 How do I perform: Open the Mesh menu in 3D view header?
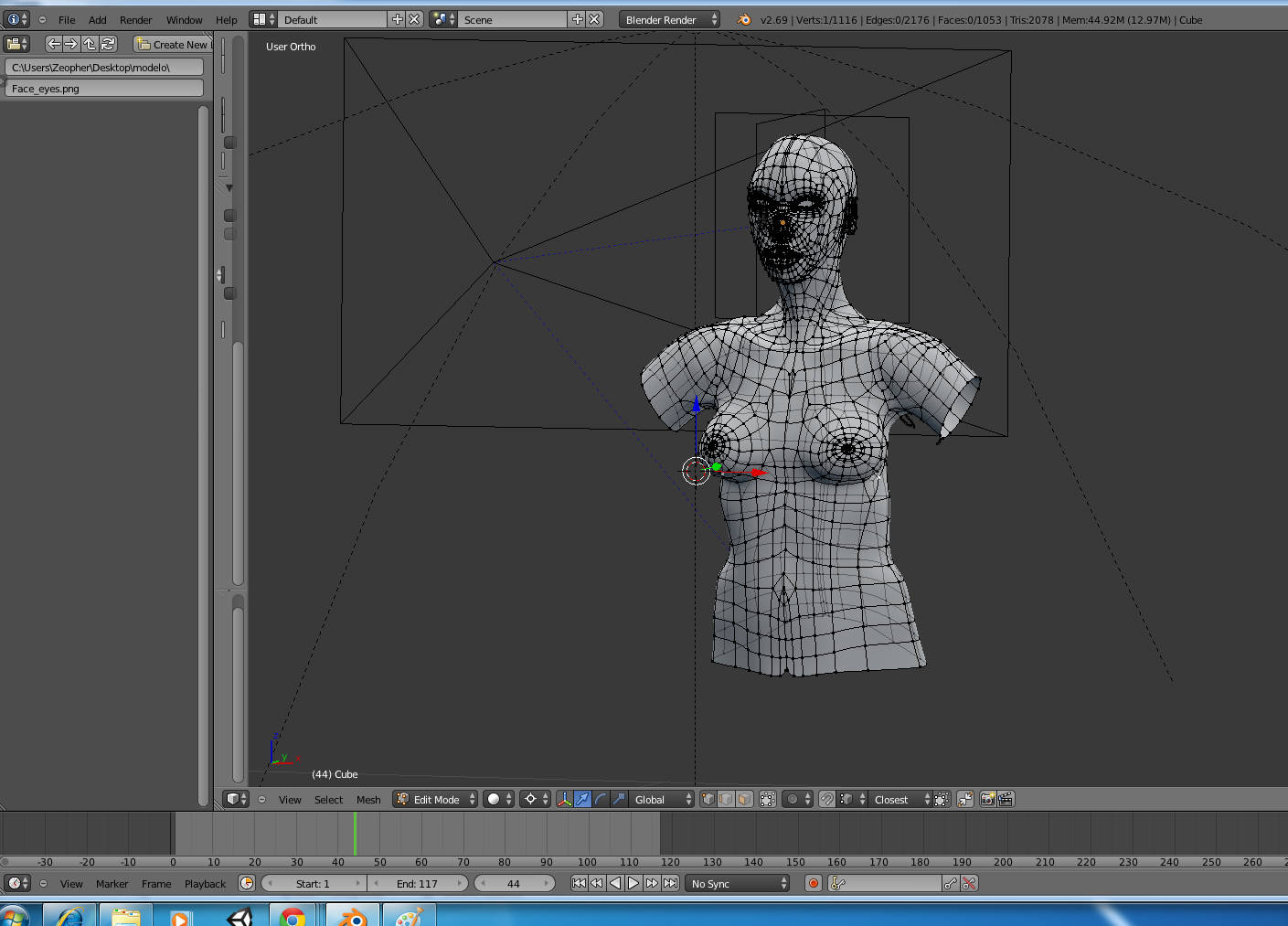(x=368, y=799)
